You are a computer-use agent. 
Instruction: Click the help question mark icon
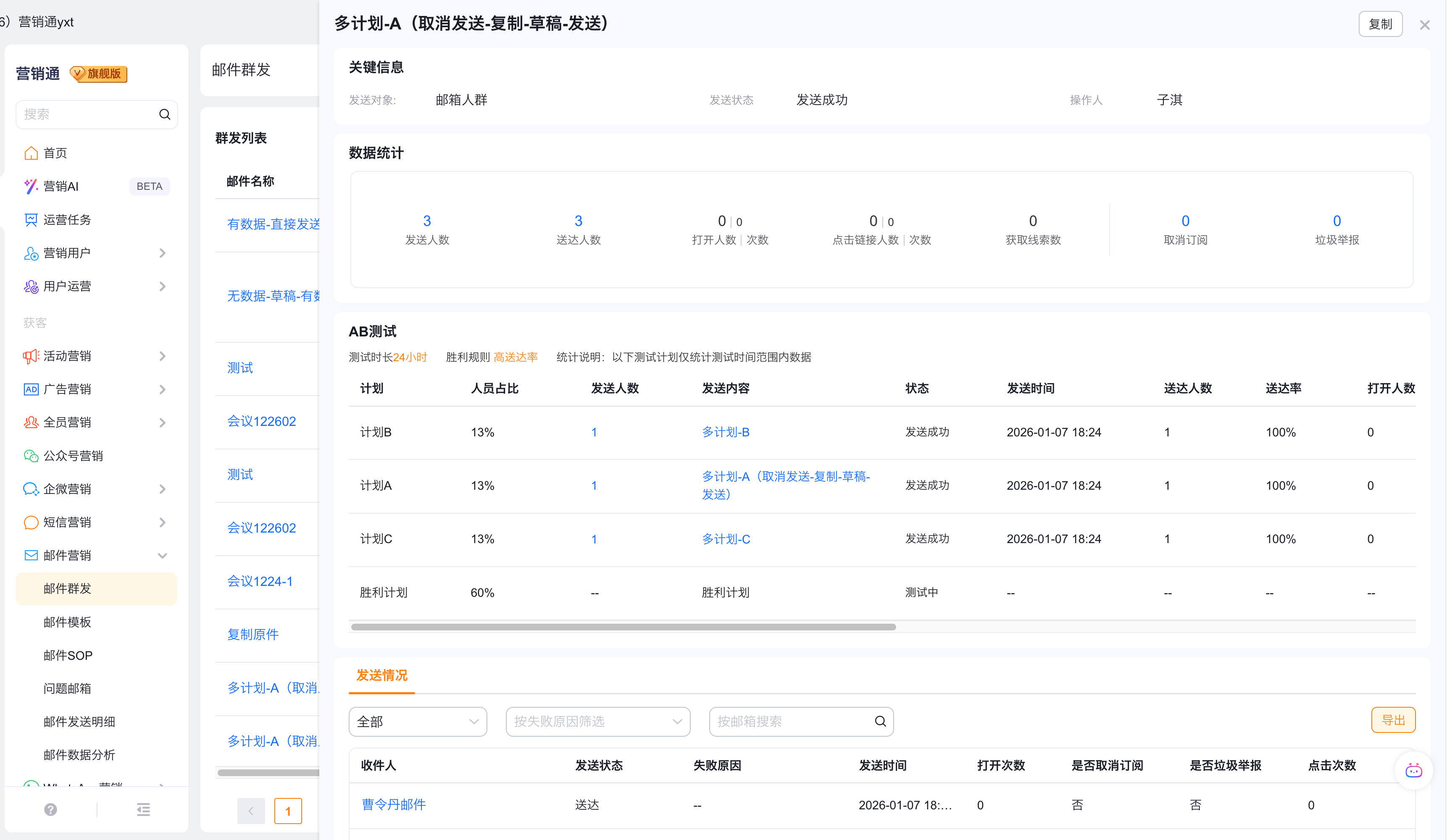[50, 810]
